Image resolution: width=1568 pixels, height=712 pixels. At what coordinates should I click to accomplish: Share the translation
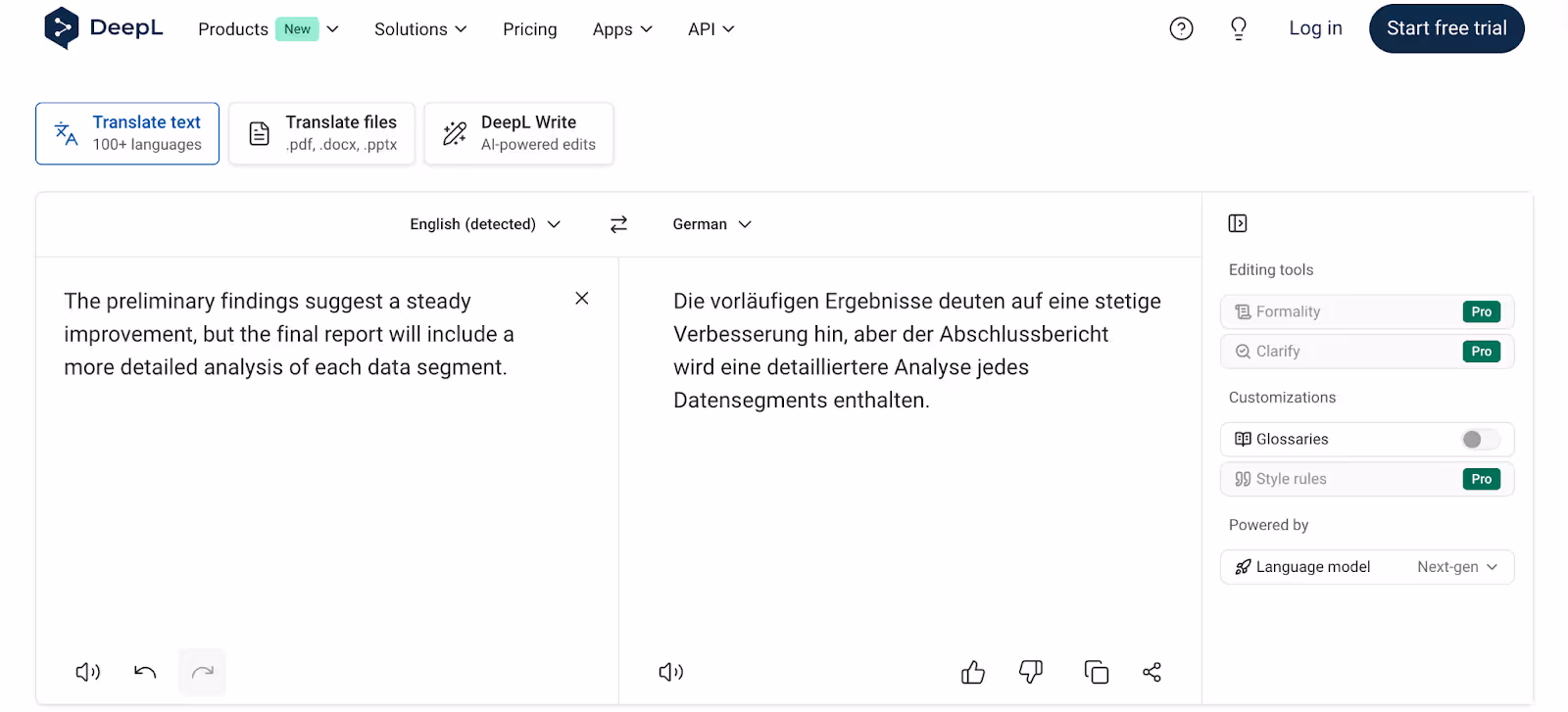[x=1152, y=672]
